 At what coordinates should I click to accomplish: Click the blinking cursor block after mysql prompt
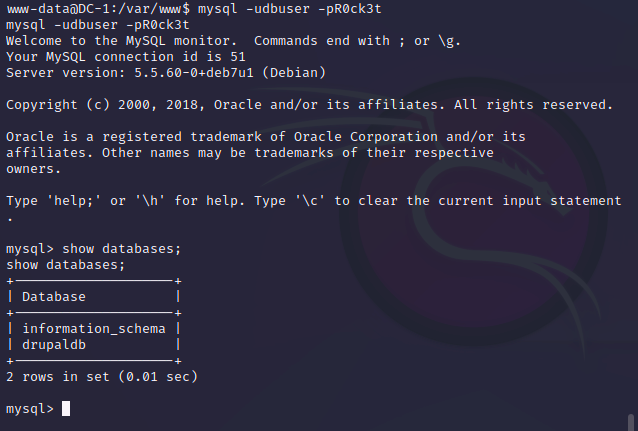[x=66, y=409]
